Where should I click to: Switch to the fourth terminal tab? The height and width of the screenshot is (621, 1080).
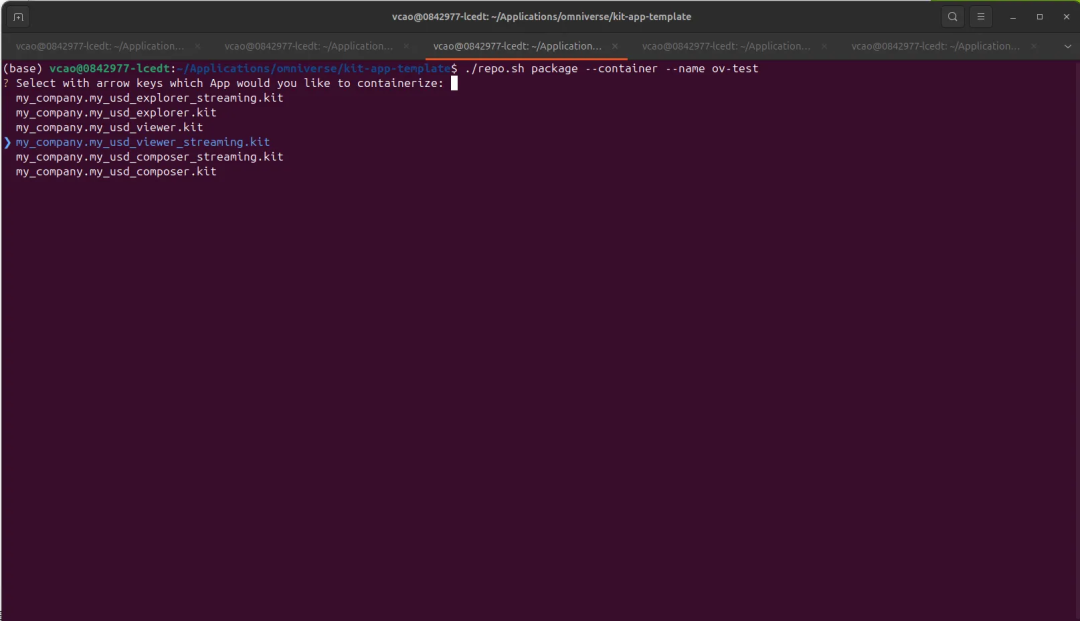pyautogui.click(x=726, y=46)
